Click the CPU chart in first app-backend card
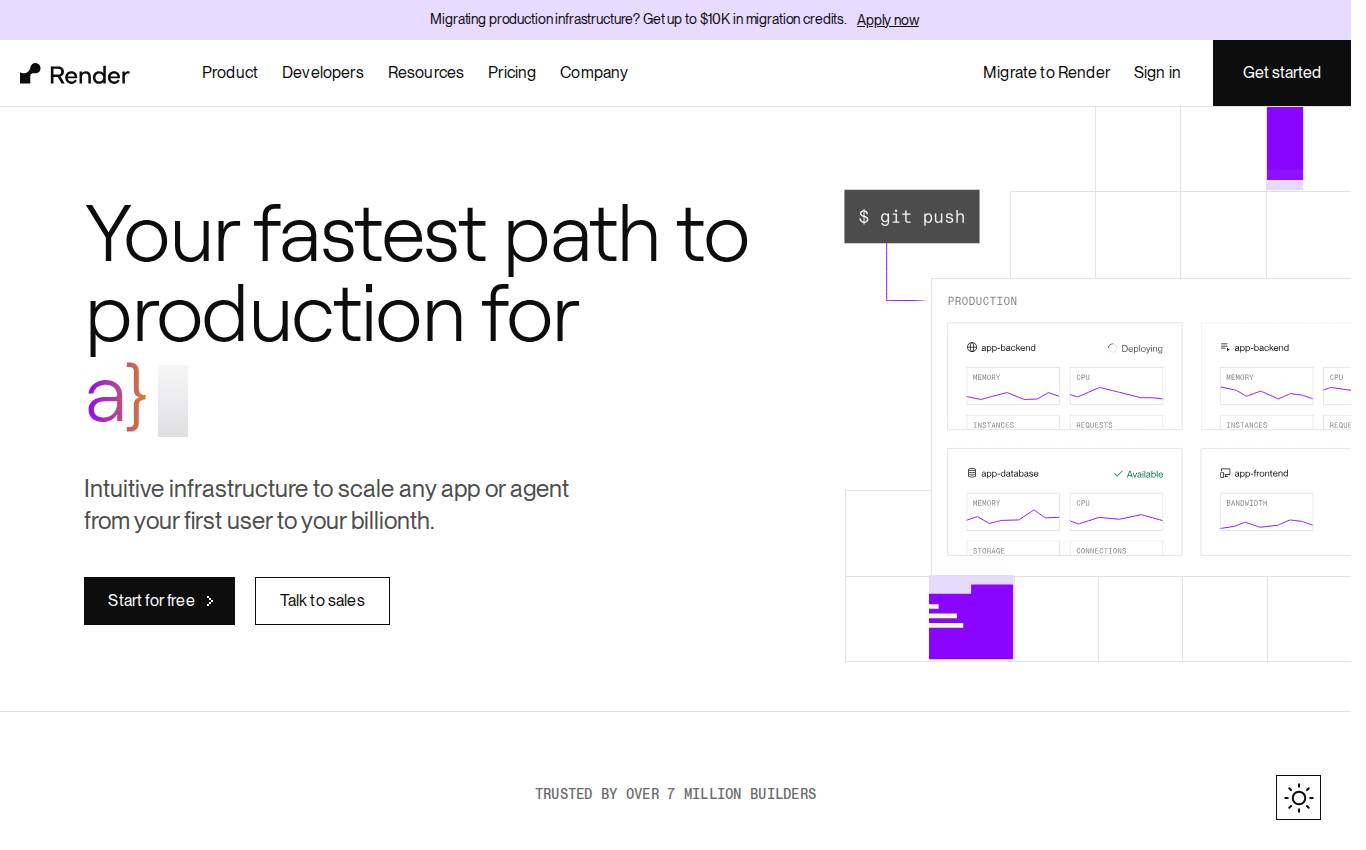 tap(1116, 386)
